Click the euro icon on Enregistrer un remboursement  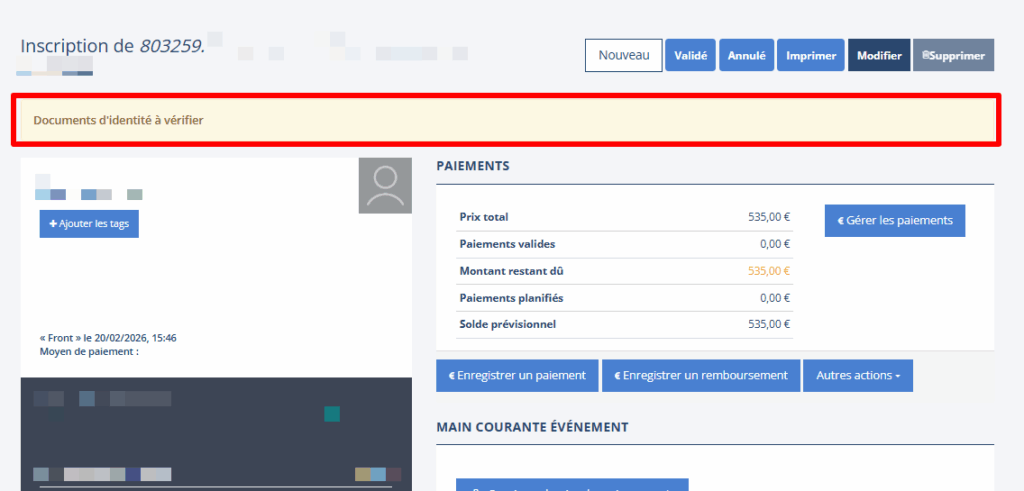(x=618, y=376)
